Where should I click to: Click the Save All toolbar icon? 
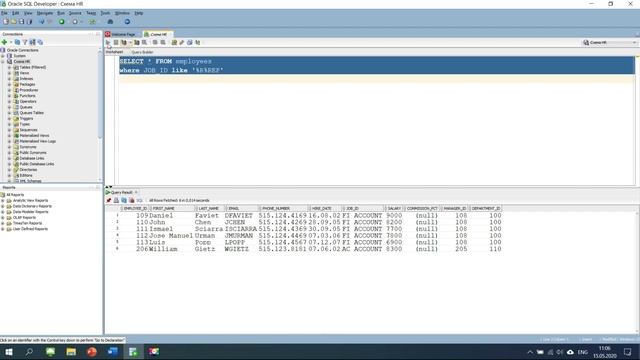(29, 22)
